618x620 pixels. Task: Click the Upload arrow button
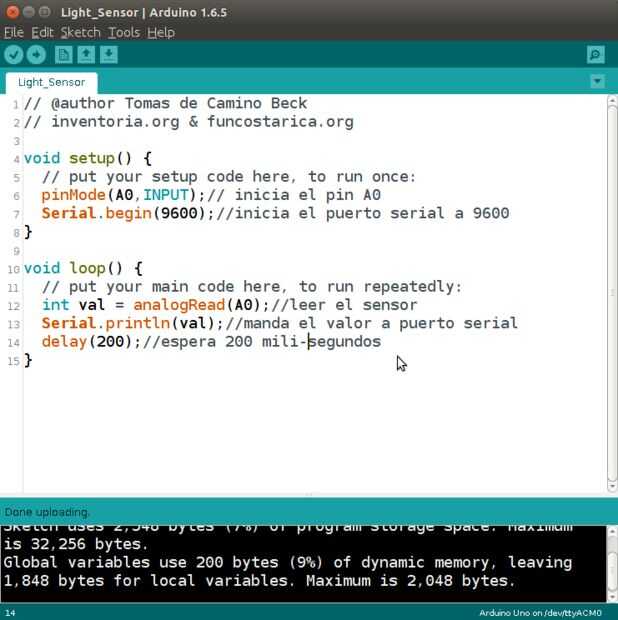pyautogui.click(x=36, y=55)
